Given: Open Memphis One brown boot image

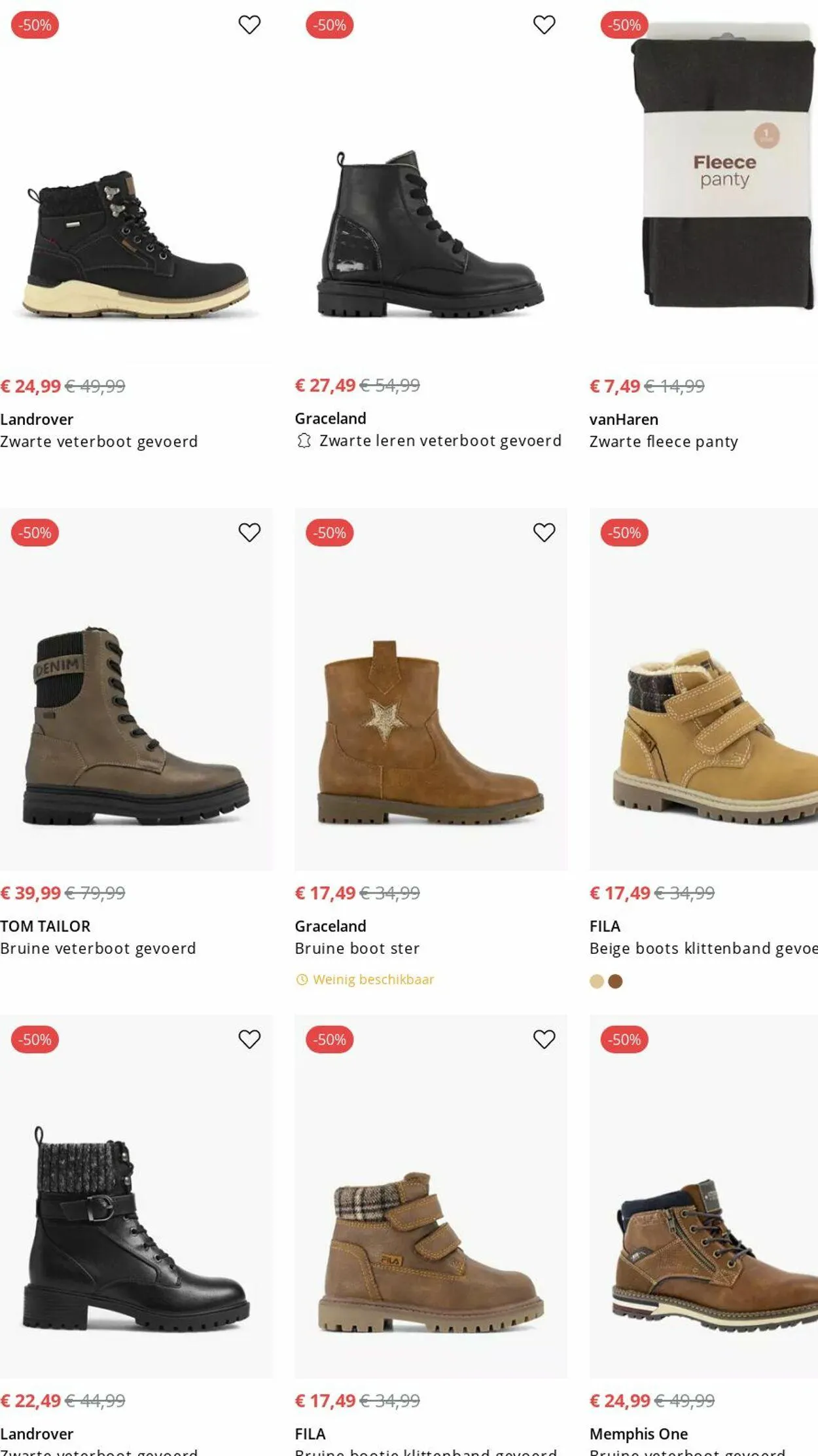Looking at the screenshot, I should 703,1250.
